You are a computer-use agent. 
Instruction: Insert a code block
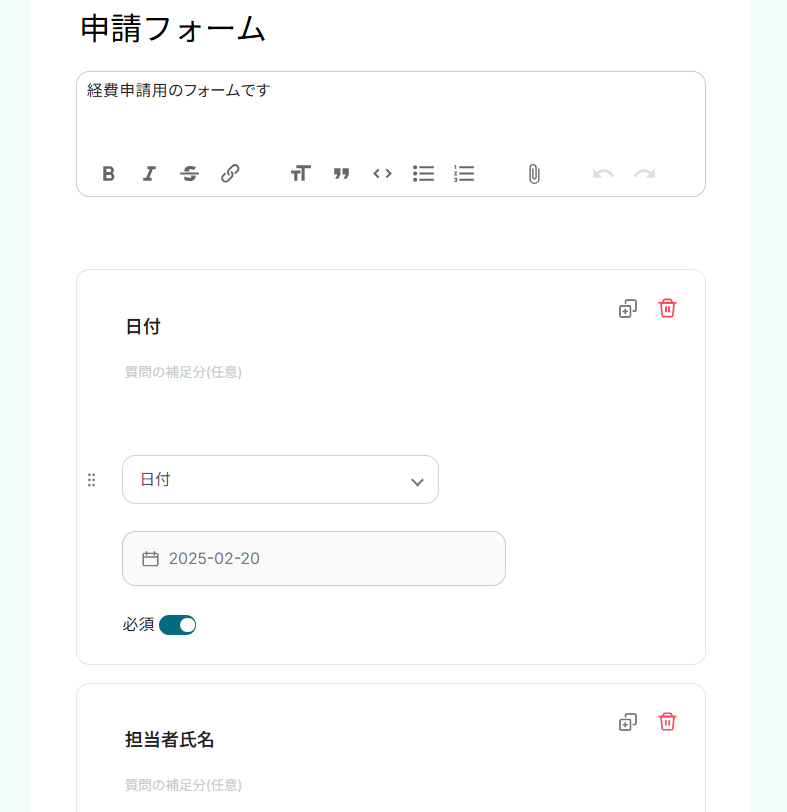pyautogui.click(x=382, y=174)
